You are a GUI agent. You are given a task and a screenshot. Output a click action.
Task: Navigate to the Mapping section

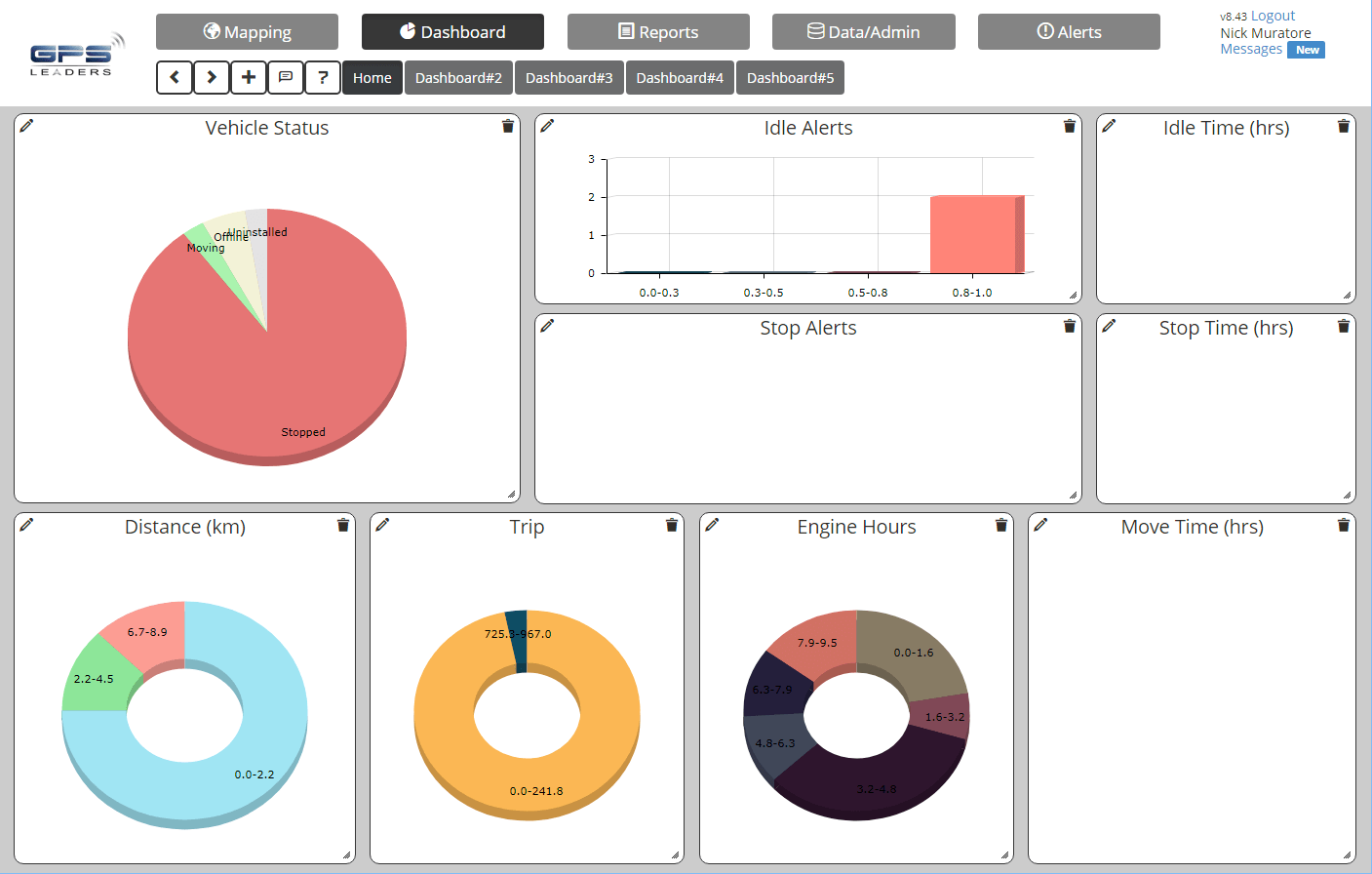click(x=247, y=31)
